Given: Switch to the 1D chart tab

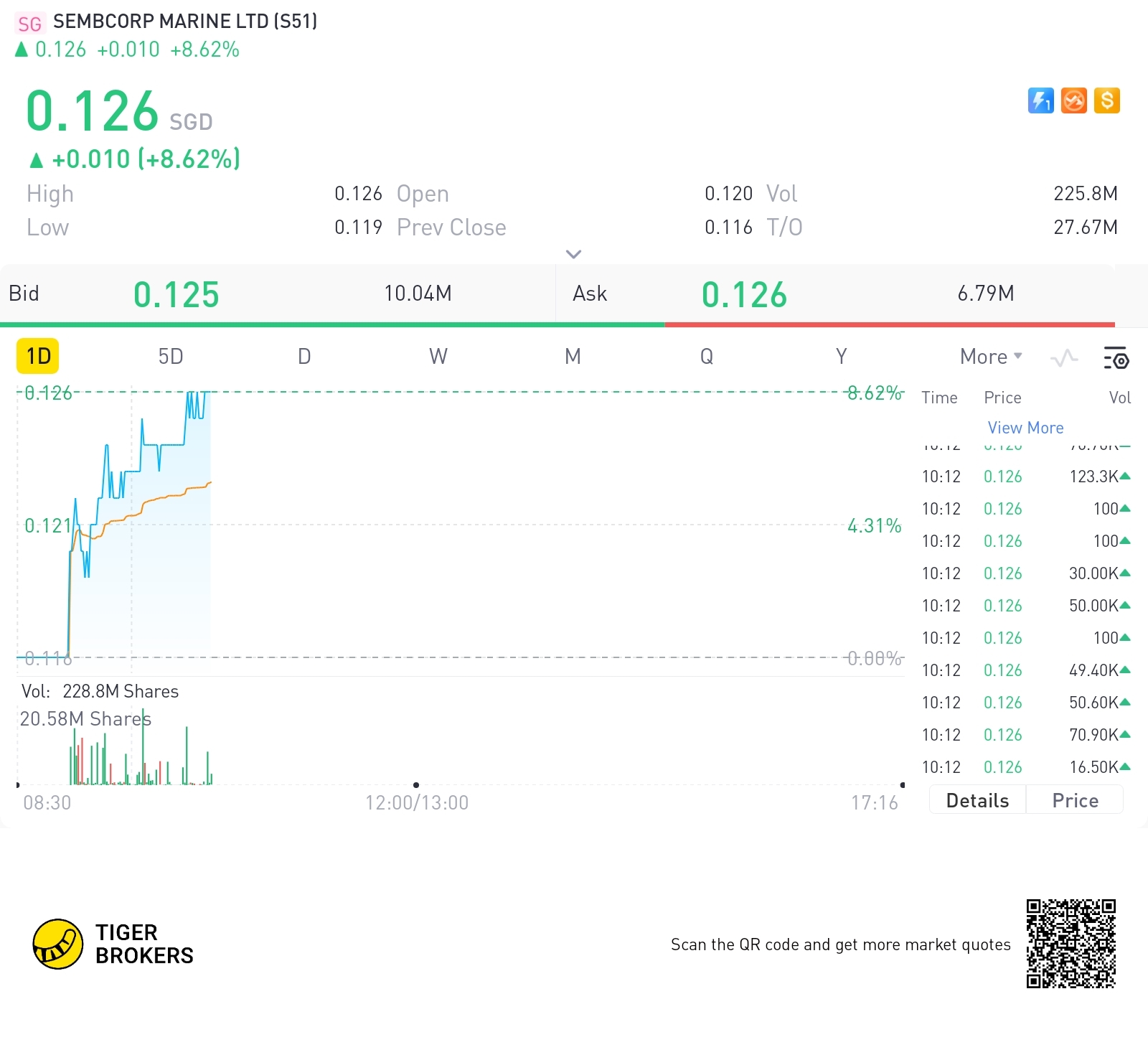Looking at the screenshot, I should click(x=38, y=357).
